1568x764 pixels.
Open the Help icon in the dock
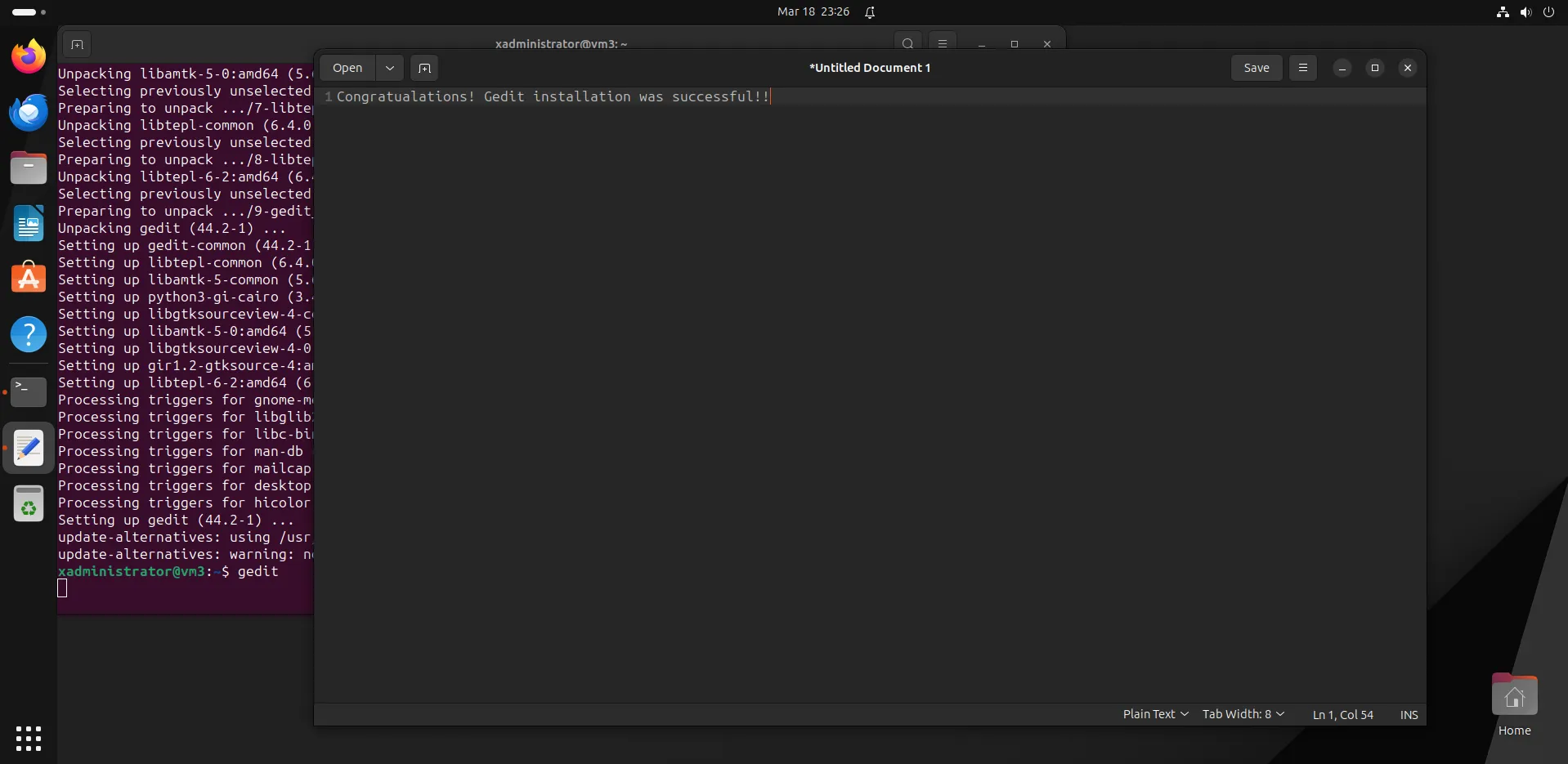(29, 334)
